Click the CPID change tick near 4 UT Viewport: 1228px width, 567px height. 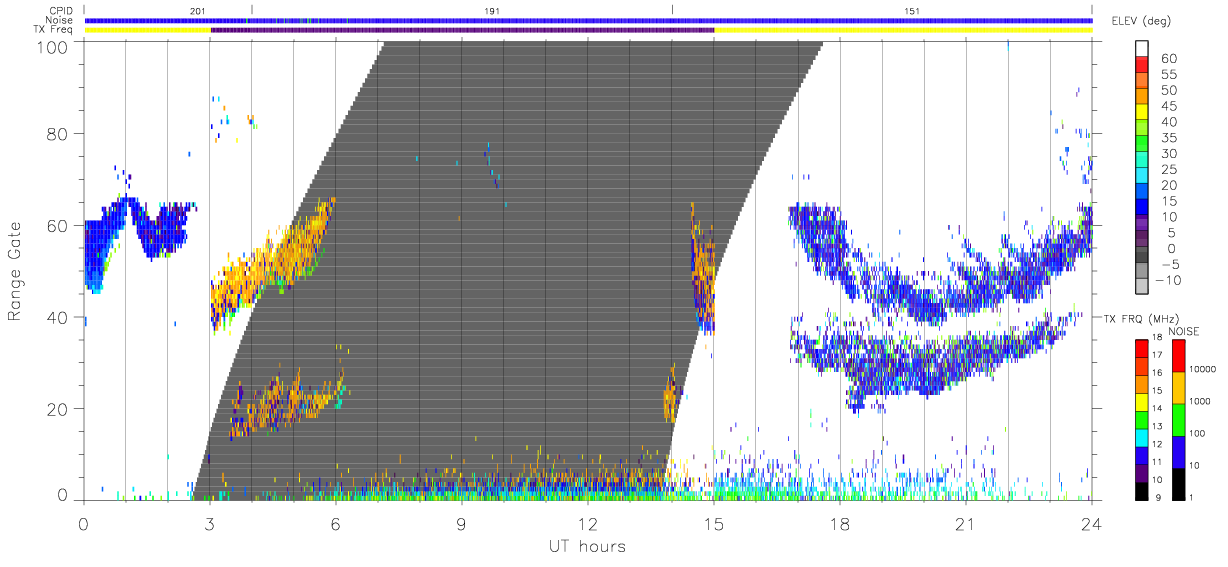point(252,10)
